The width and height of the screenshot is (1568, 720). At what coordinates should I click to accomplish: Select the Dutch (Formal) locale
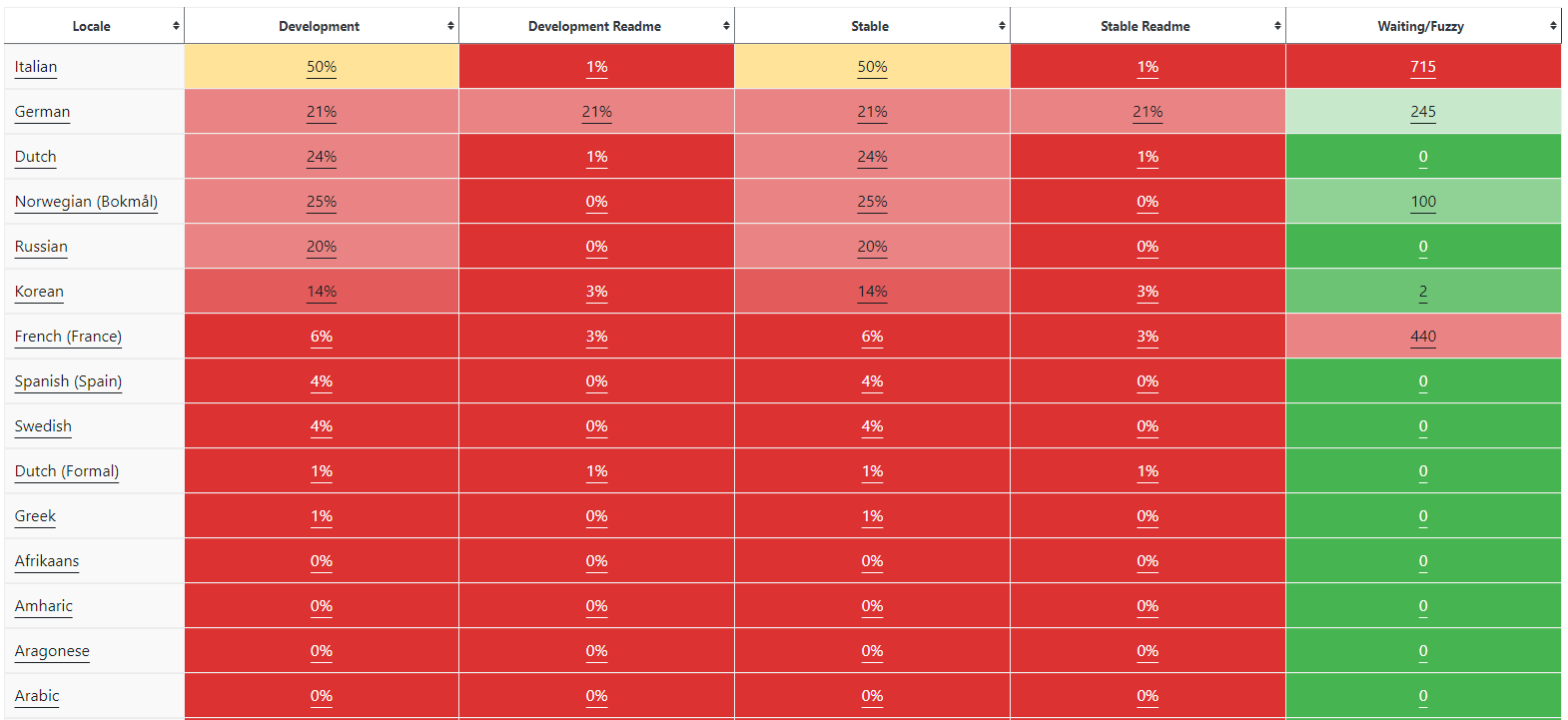67,471
